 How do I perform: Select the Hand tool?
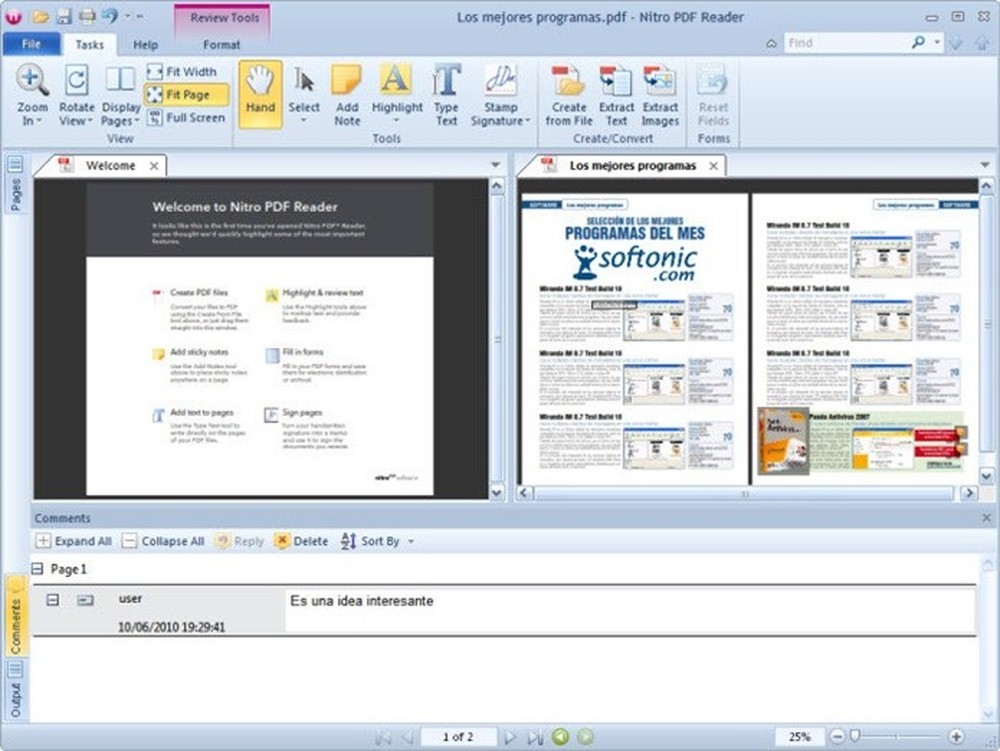point(260,95)
